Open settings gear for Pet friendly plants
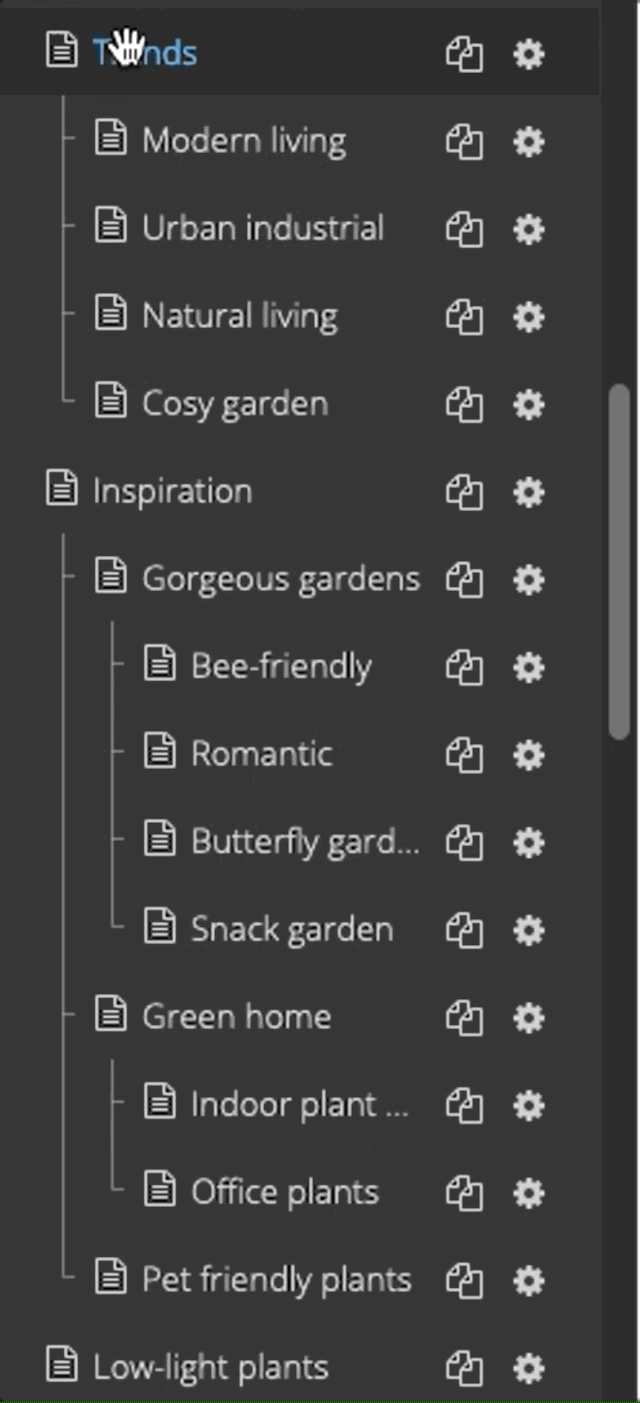Screen dimensions: 640x1403 coord(528,1281)
